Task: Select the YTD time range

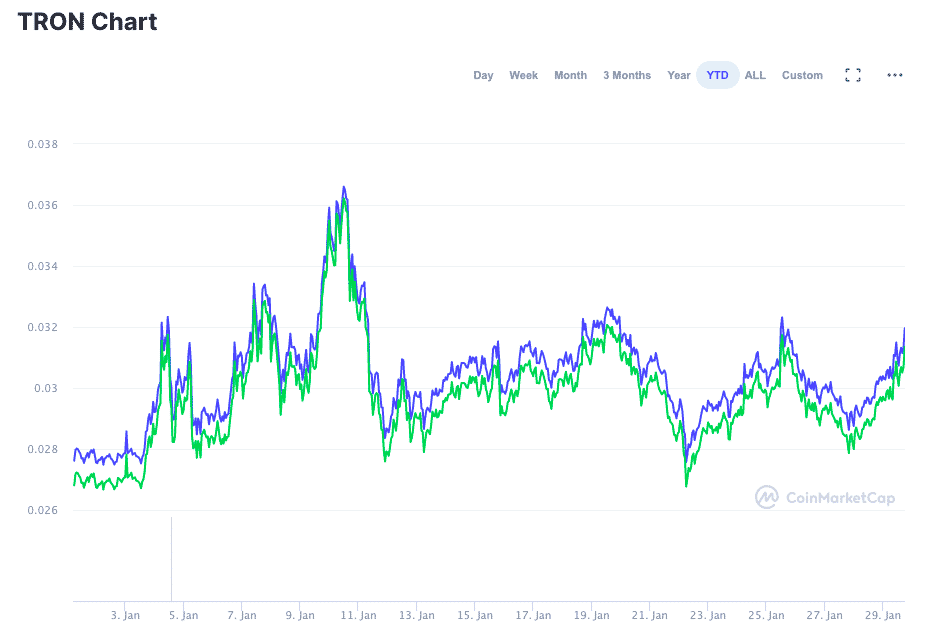Action: click(717, 75)
